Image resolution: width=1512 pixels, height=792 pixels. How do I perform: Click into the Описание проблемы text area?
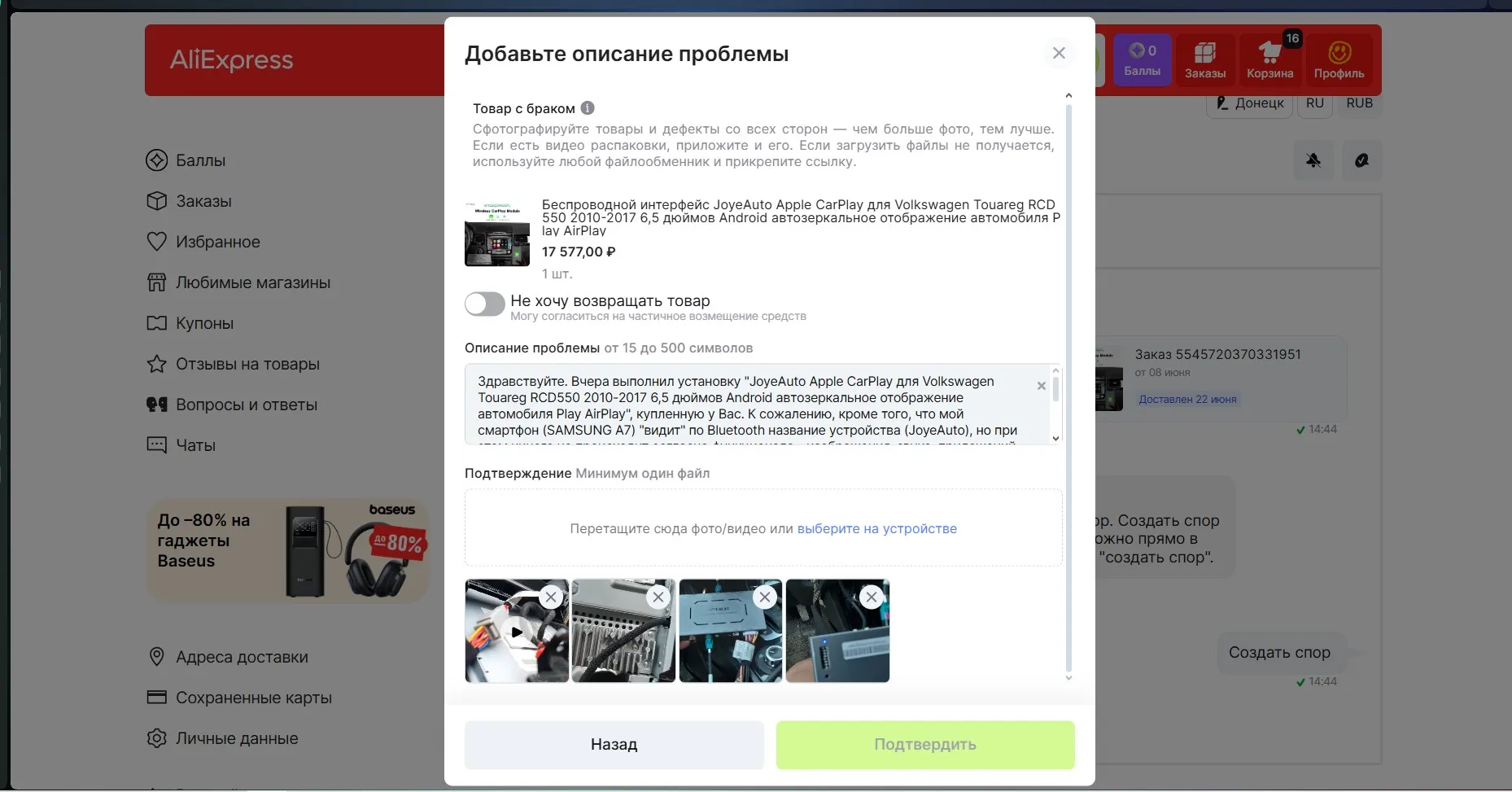tap(757, 405)
